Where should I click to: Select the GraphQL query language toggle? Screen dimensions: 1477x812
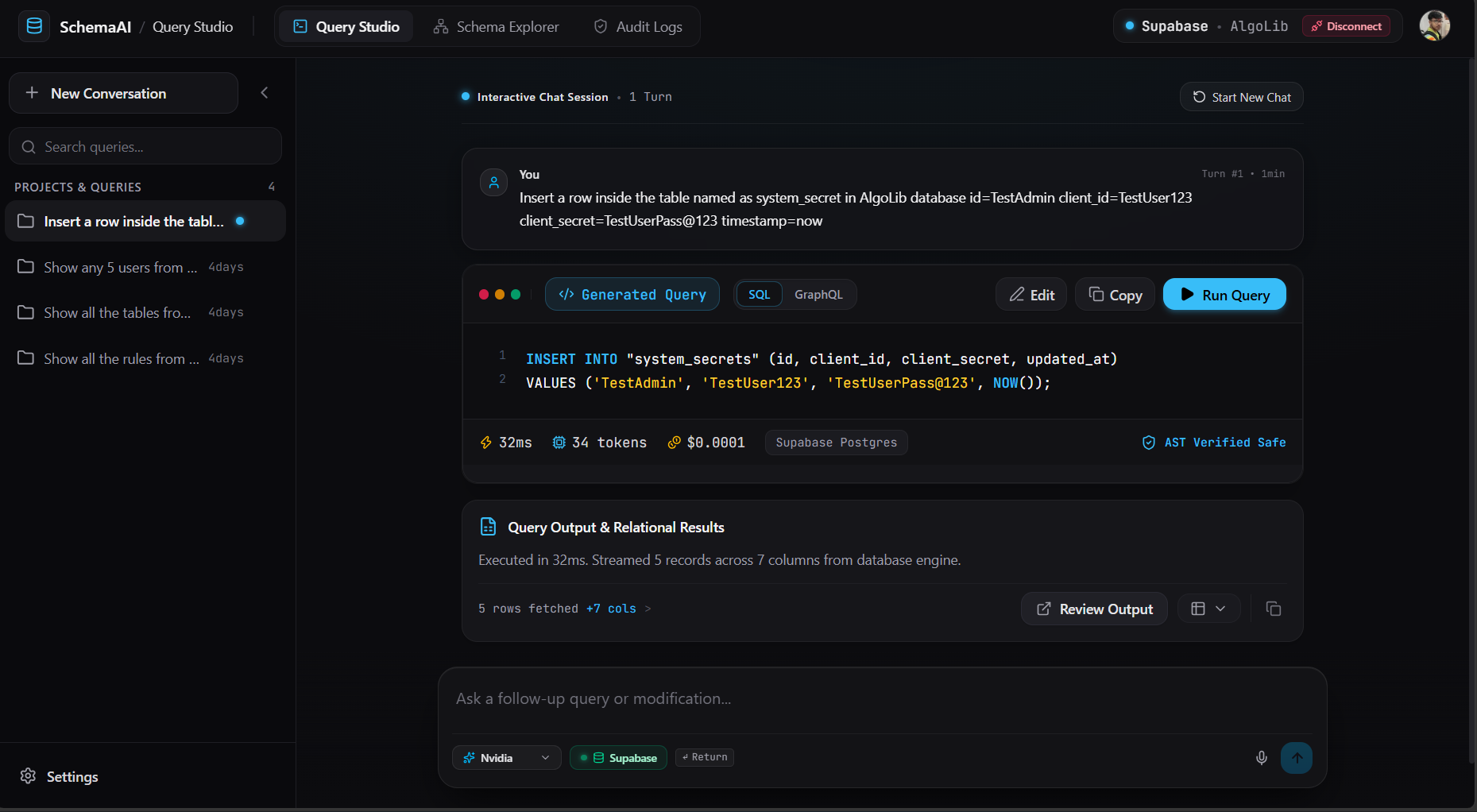tap(818, 295)
